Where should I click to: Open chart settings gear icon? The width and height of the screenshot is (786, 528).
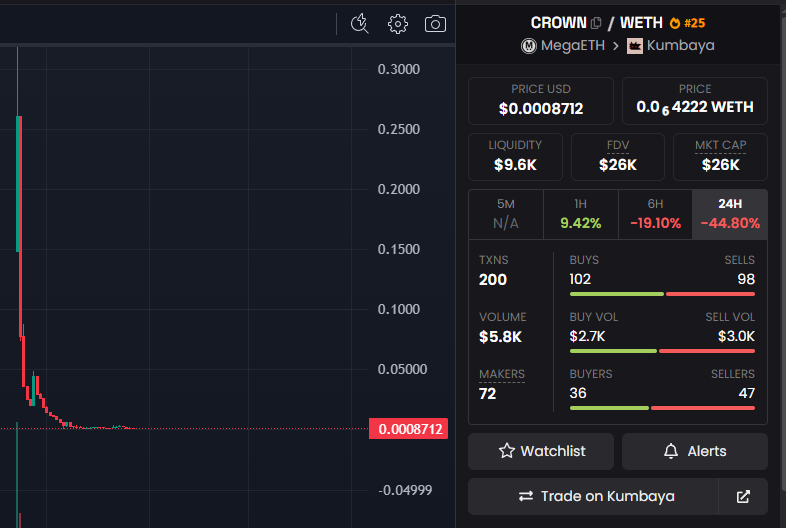point(398,24)
